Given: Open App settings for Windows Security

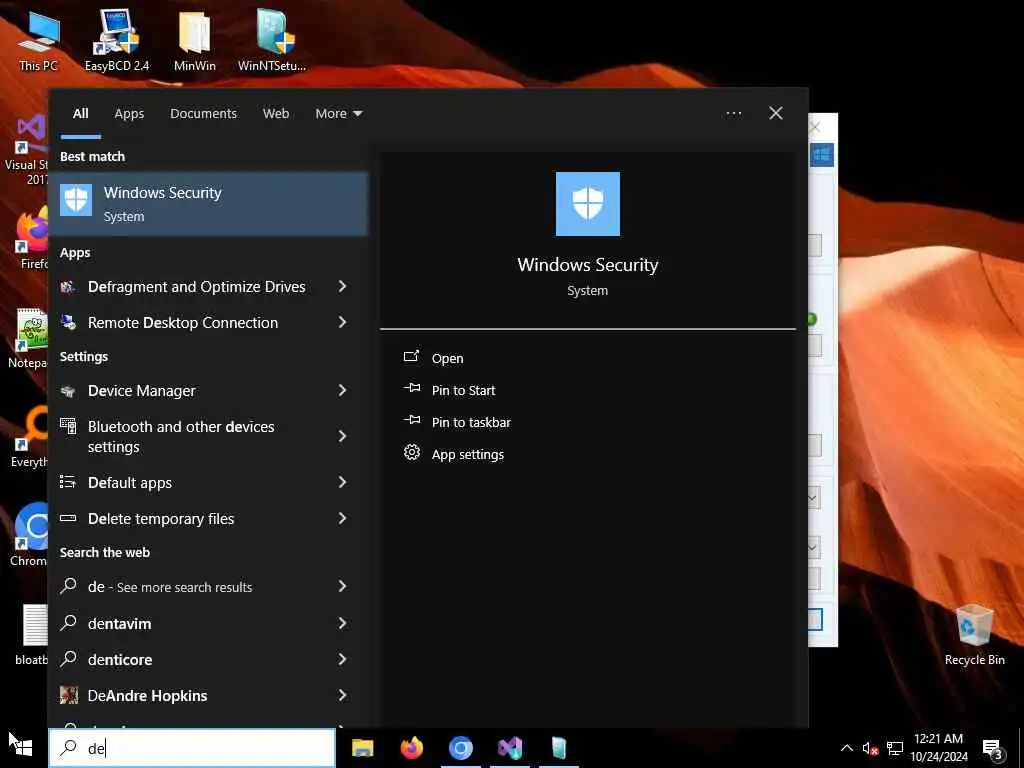Looking at the screenshot, I should tap(468, 455).
